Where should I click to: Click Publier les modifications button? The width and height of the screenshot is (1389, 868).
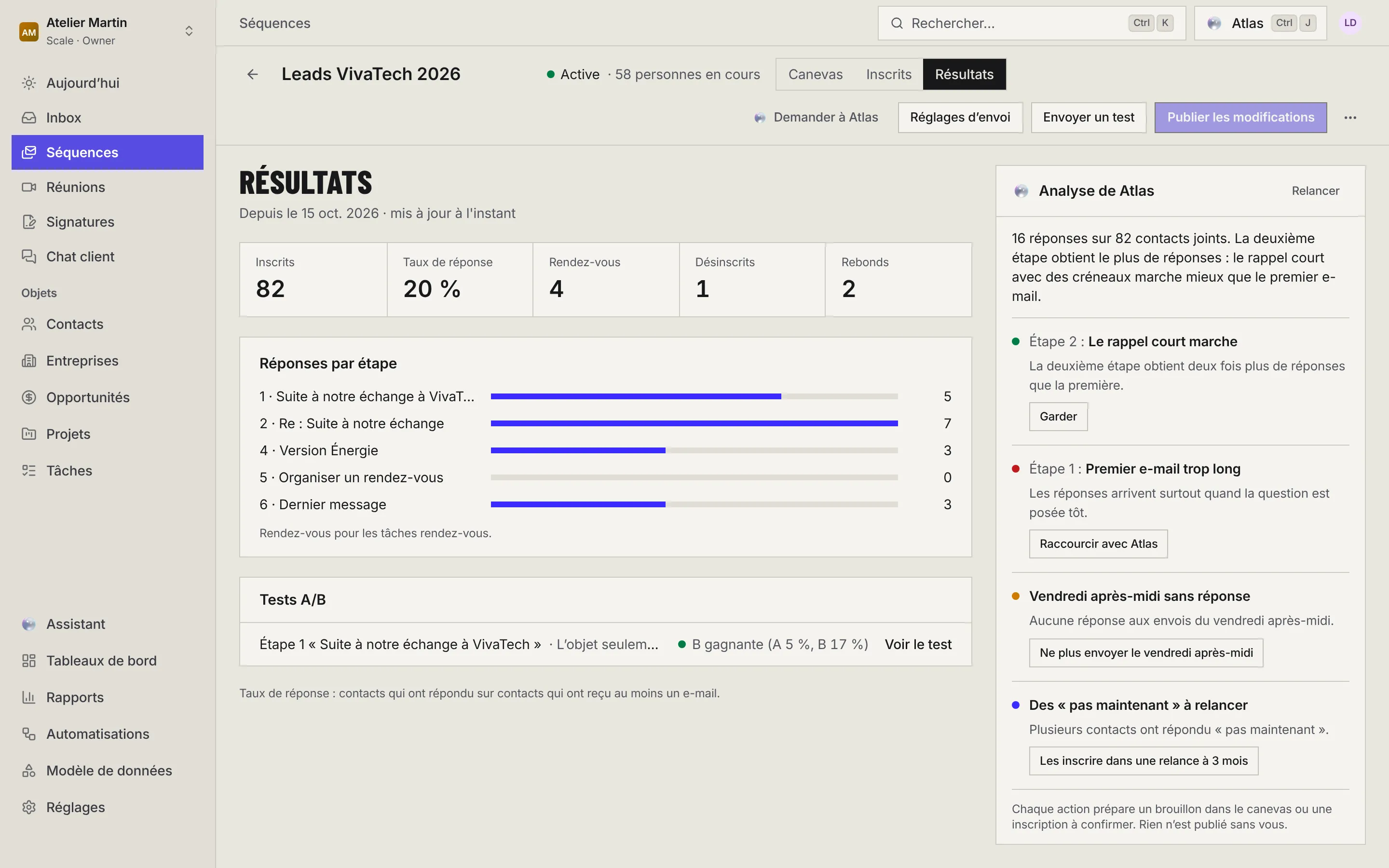pos(1240,118)
